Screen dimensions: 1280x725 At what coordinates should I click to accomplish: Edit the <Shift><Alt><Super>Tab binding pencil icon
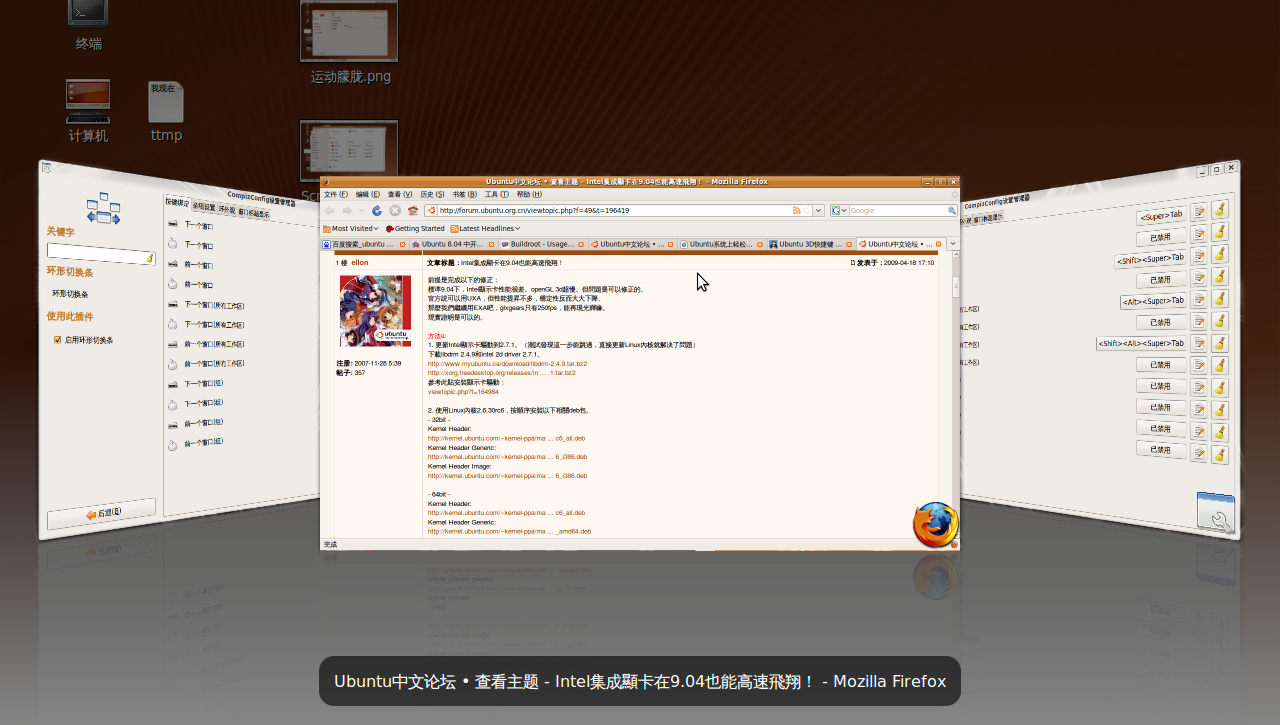(x=1199, y=343)
